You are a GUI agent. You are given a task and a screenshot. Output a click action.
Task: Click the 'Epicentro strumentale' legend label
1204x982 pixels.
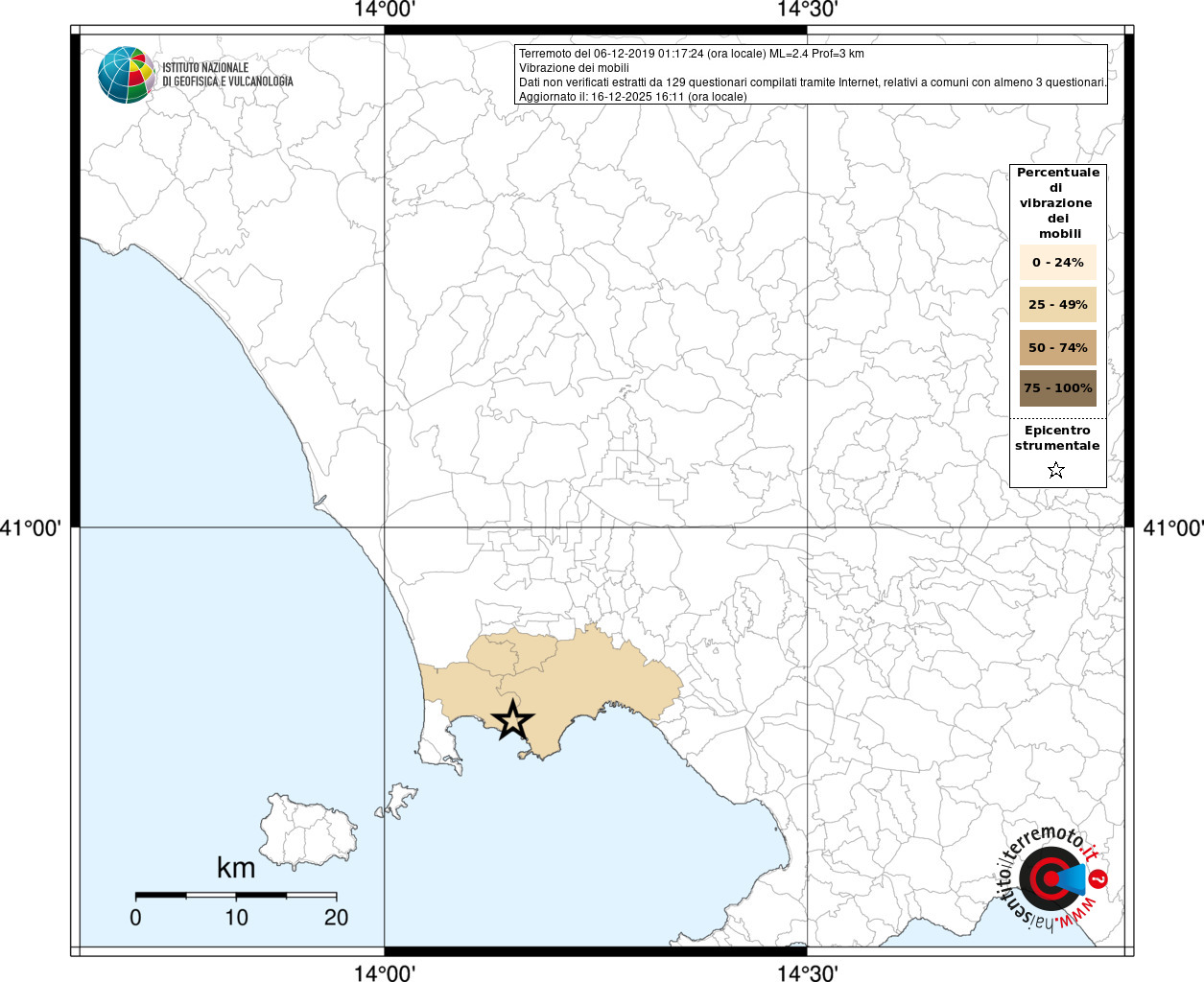[x=1057, y=438]
